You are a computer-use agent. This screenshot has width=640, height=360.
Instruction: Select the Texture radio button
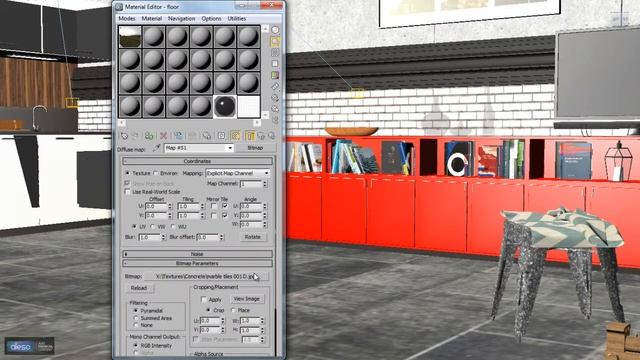(127, 173)
